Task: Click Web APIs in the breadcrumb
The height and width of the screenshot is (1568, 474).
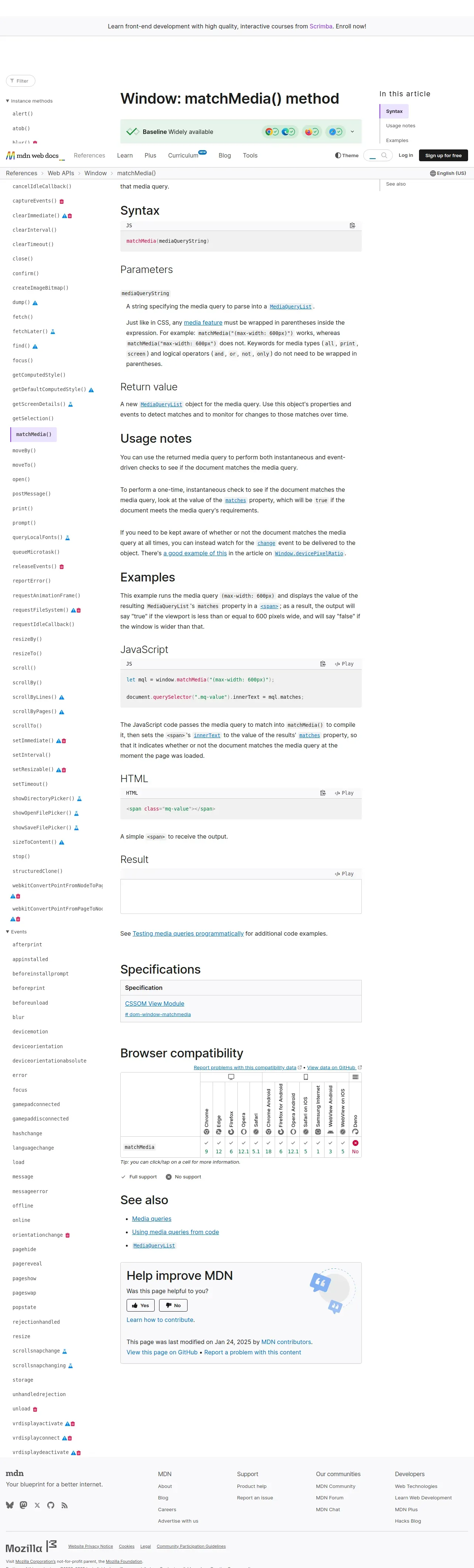Action: click(x=61, y=173)
